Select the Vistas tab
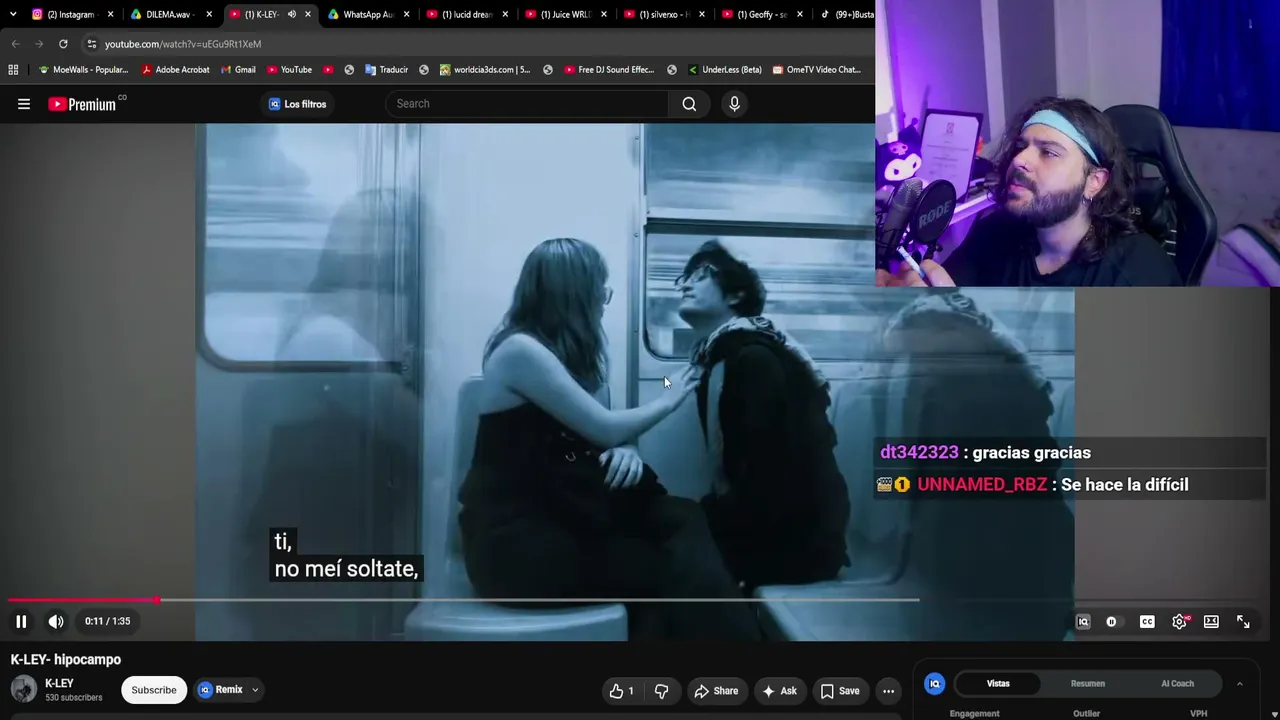 point(998,684)
